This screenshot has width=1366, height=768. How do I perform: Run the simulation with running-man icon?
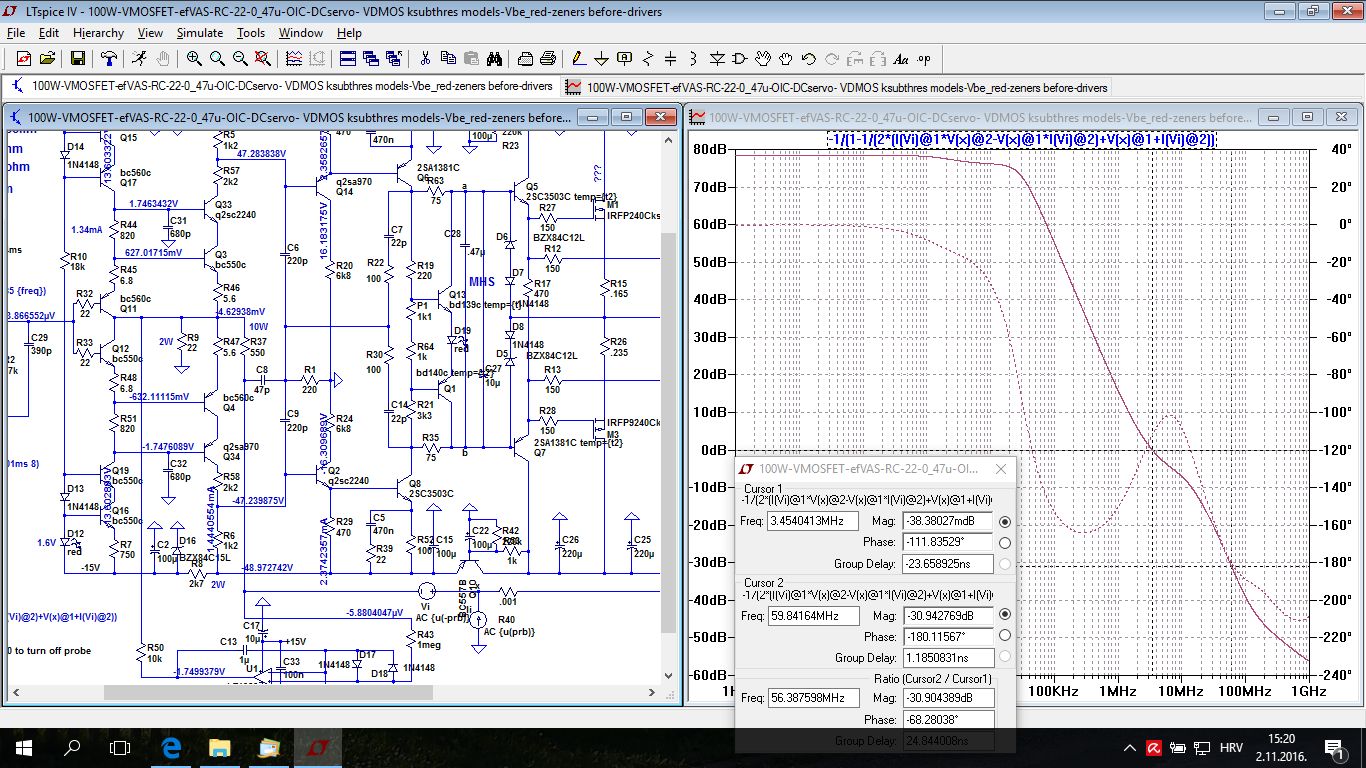pyautogui.click(x=139, y=58)
